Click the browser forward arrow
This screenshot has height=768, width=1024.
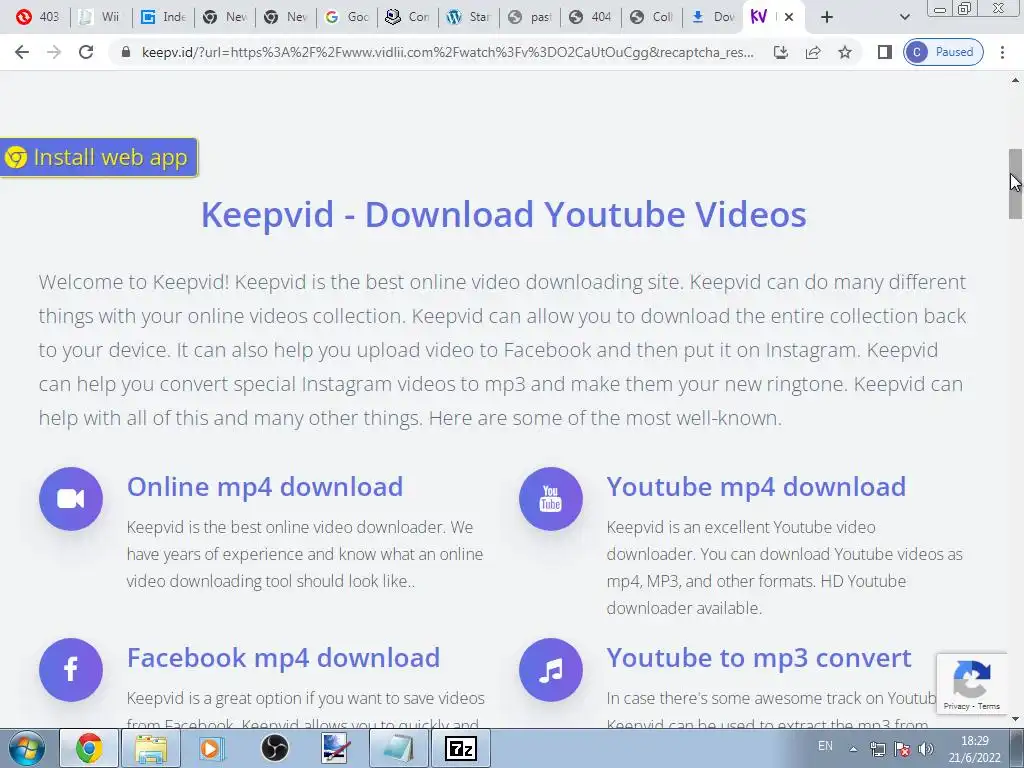tap(54, 52)
